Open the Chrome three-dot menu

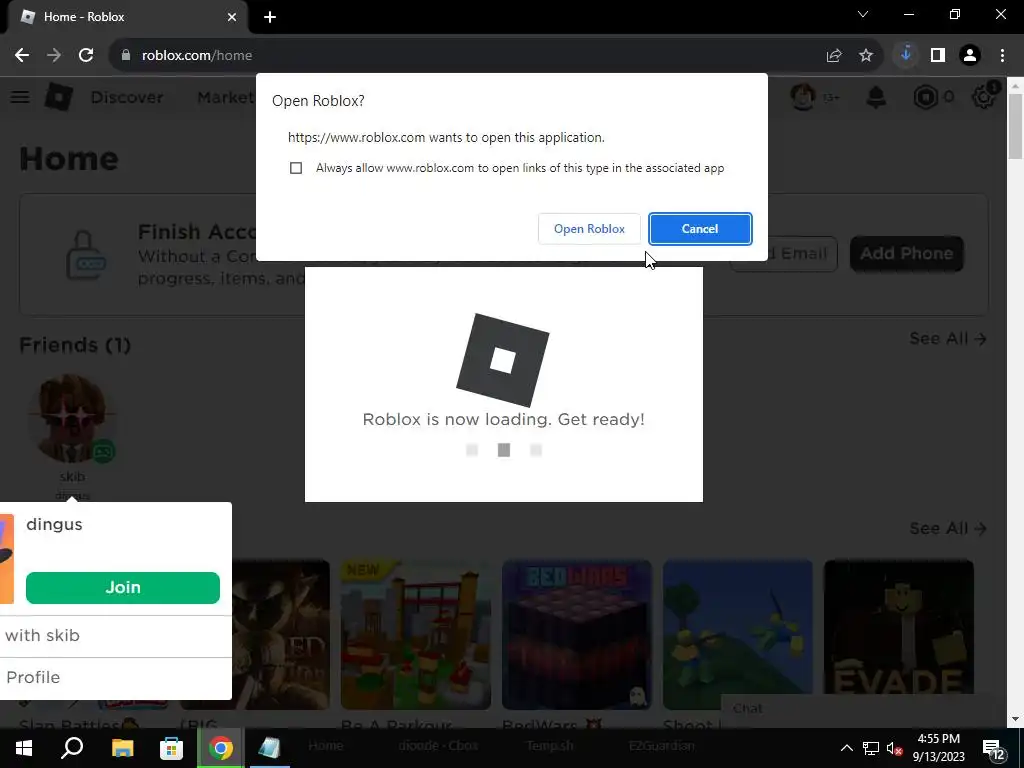[1002, 55]
